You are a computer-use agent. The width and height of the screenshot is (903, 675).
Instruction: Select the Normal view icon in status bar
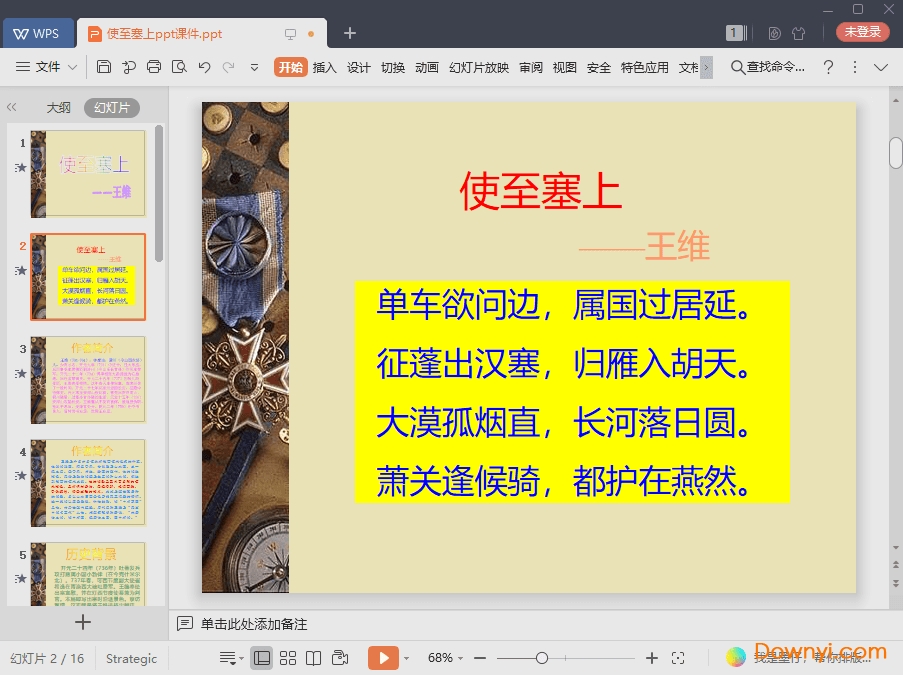point(262,658)
